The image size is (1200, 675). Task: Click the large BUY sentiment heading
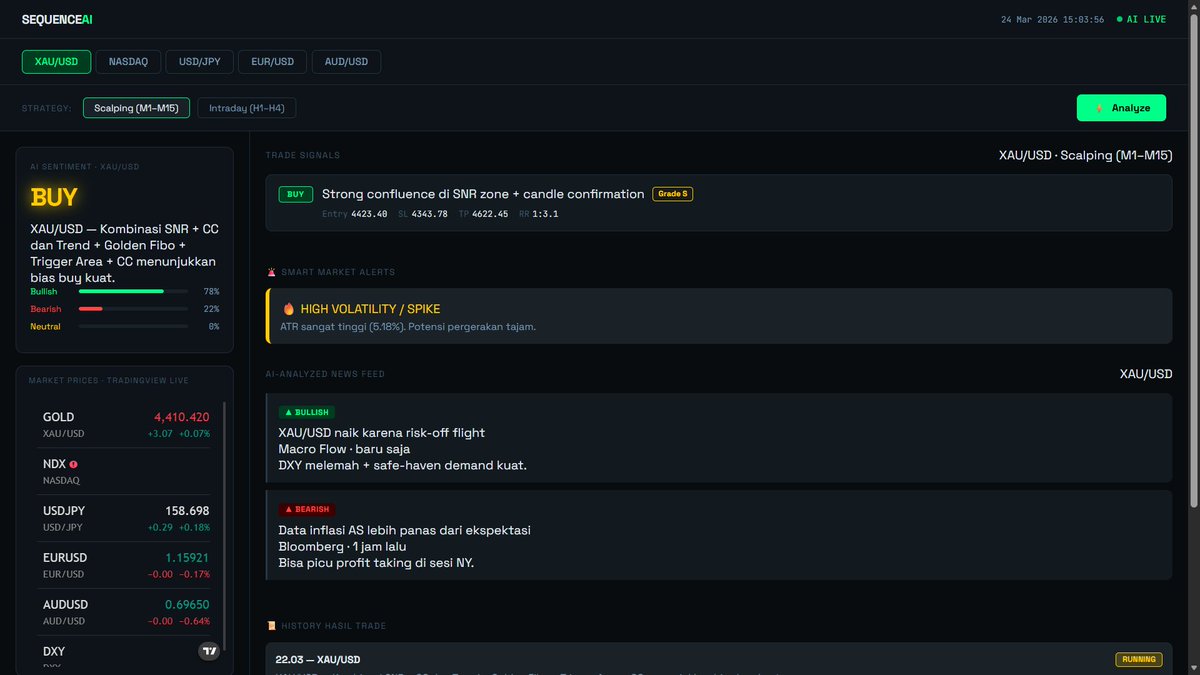pyautogui.click(x=54, y=197)
